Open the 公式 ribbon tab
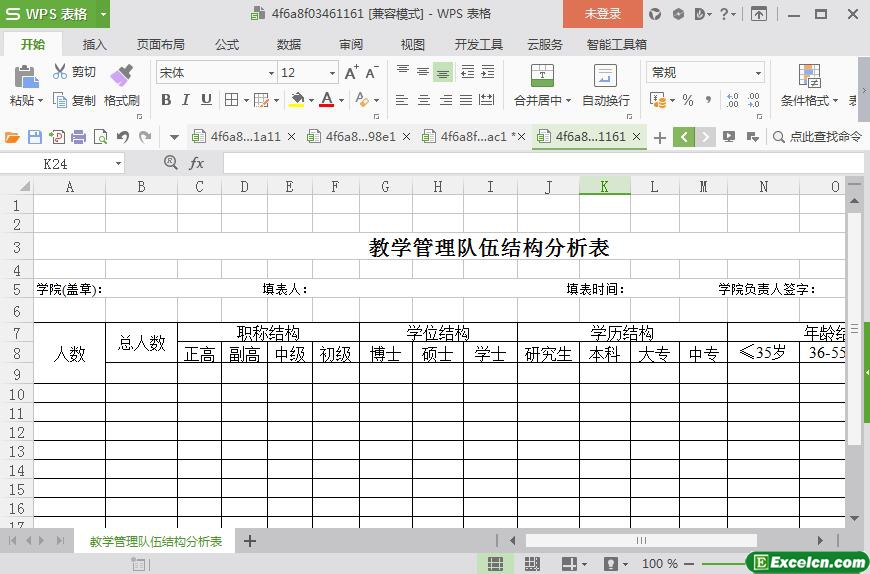870x574 pixels. (227, 44)
